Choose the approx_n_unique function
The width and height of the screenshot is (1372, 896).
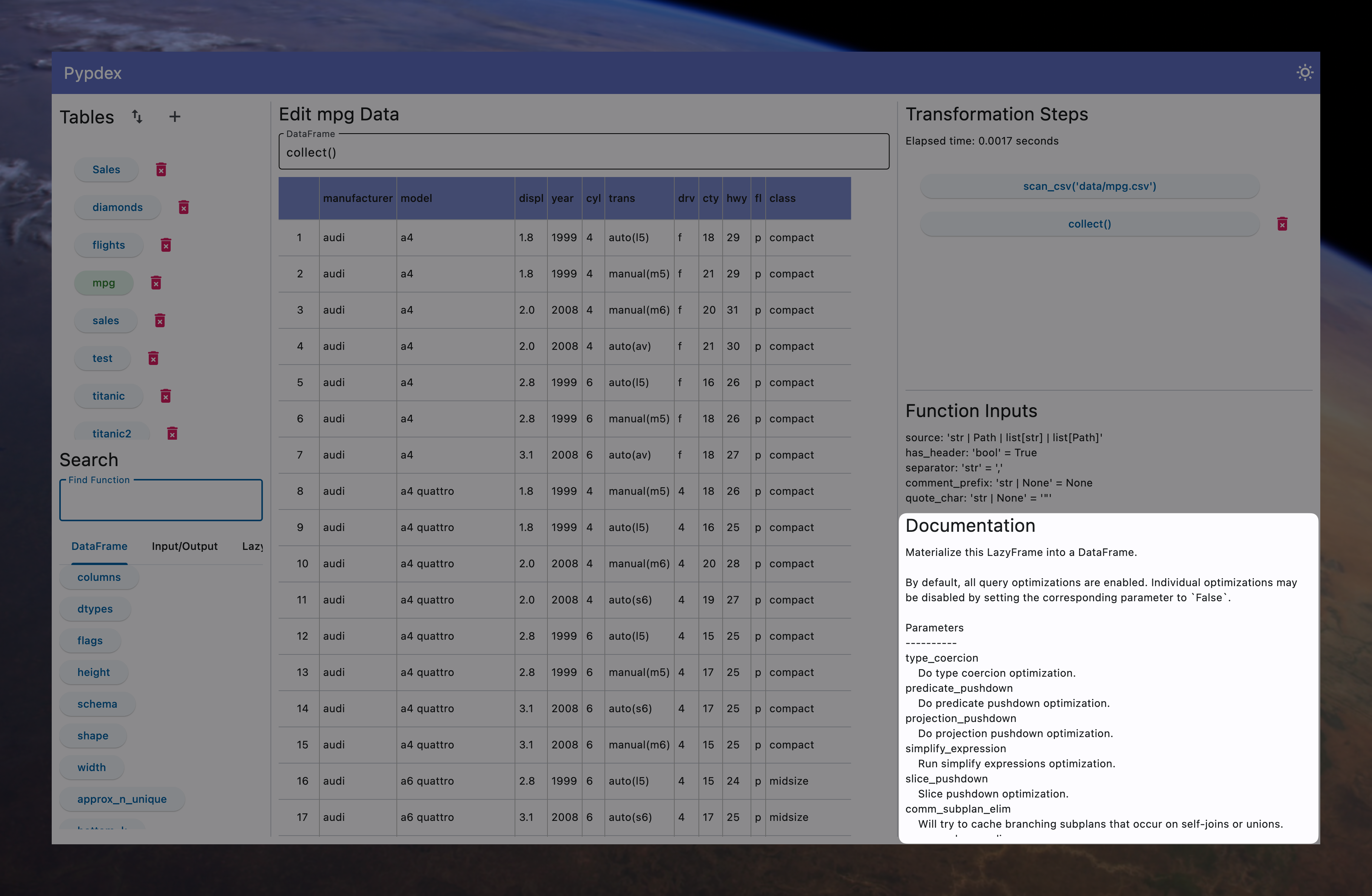pos(122,799)
